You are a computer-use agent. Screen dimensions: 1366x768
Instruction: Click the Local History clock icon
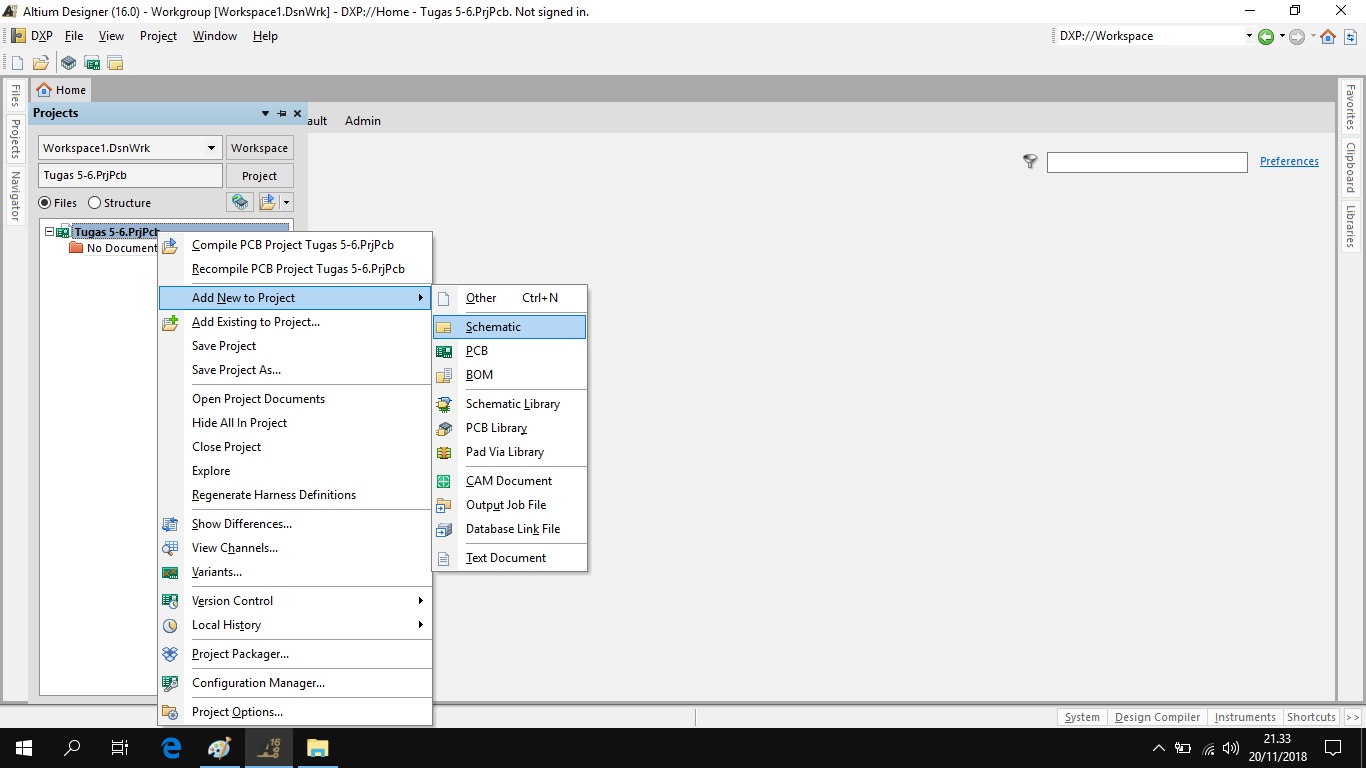171,625
